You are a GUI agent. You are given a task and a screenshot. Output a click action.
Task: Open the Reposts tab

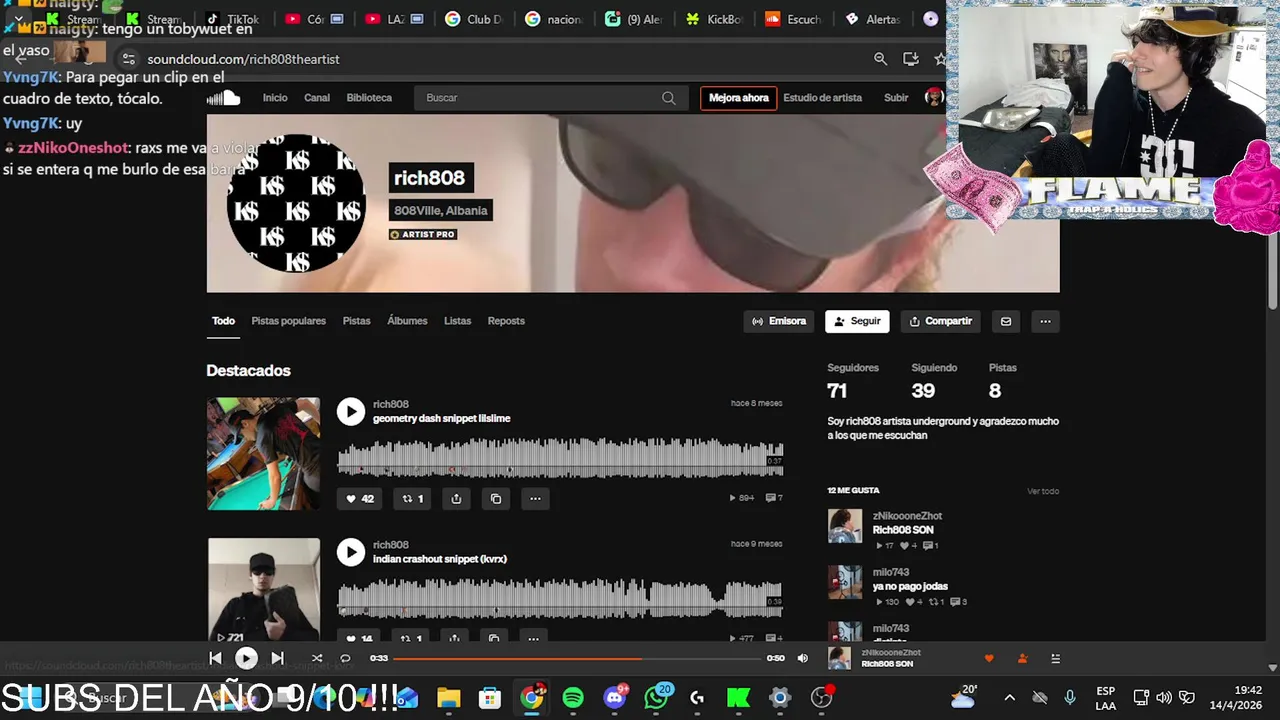coord(506,321)
